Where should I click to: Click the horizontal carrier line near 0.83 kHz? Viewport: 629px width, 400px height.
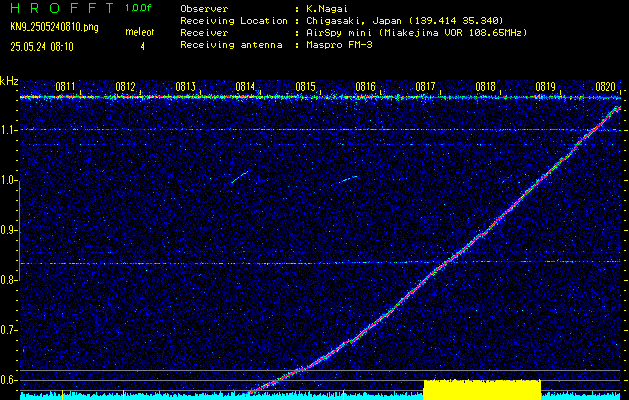click(x=320, y=263)
